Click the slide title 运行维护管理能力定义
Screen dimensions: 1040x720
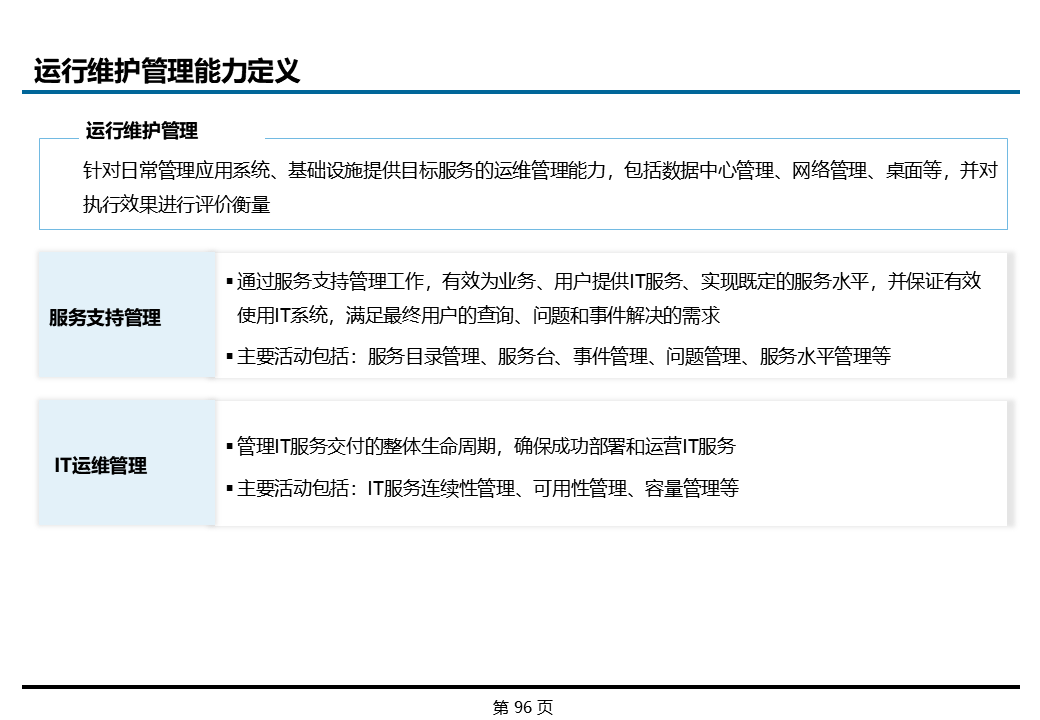[x=166, y=70]
